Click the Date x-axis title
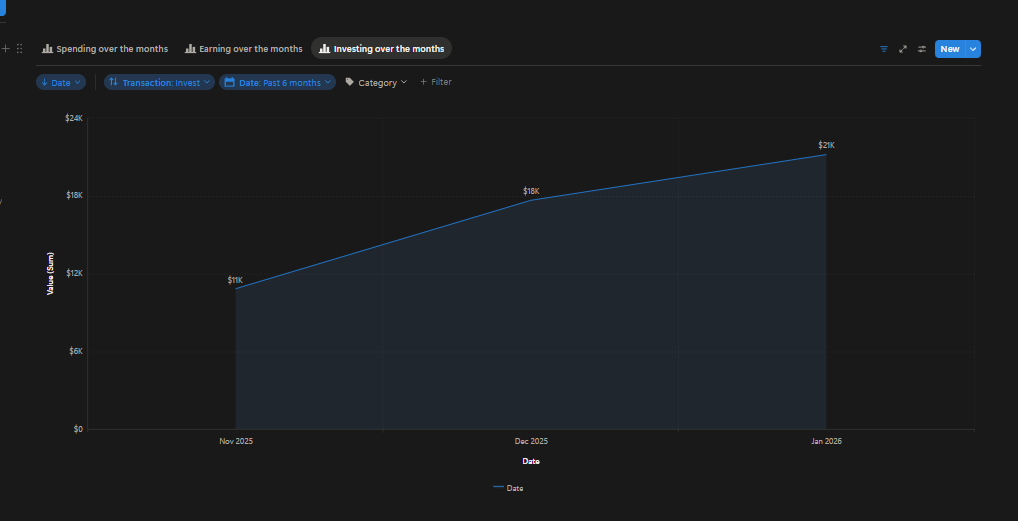This screenshot has height=521, width=1018. [x=531, y=461]
